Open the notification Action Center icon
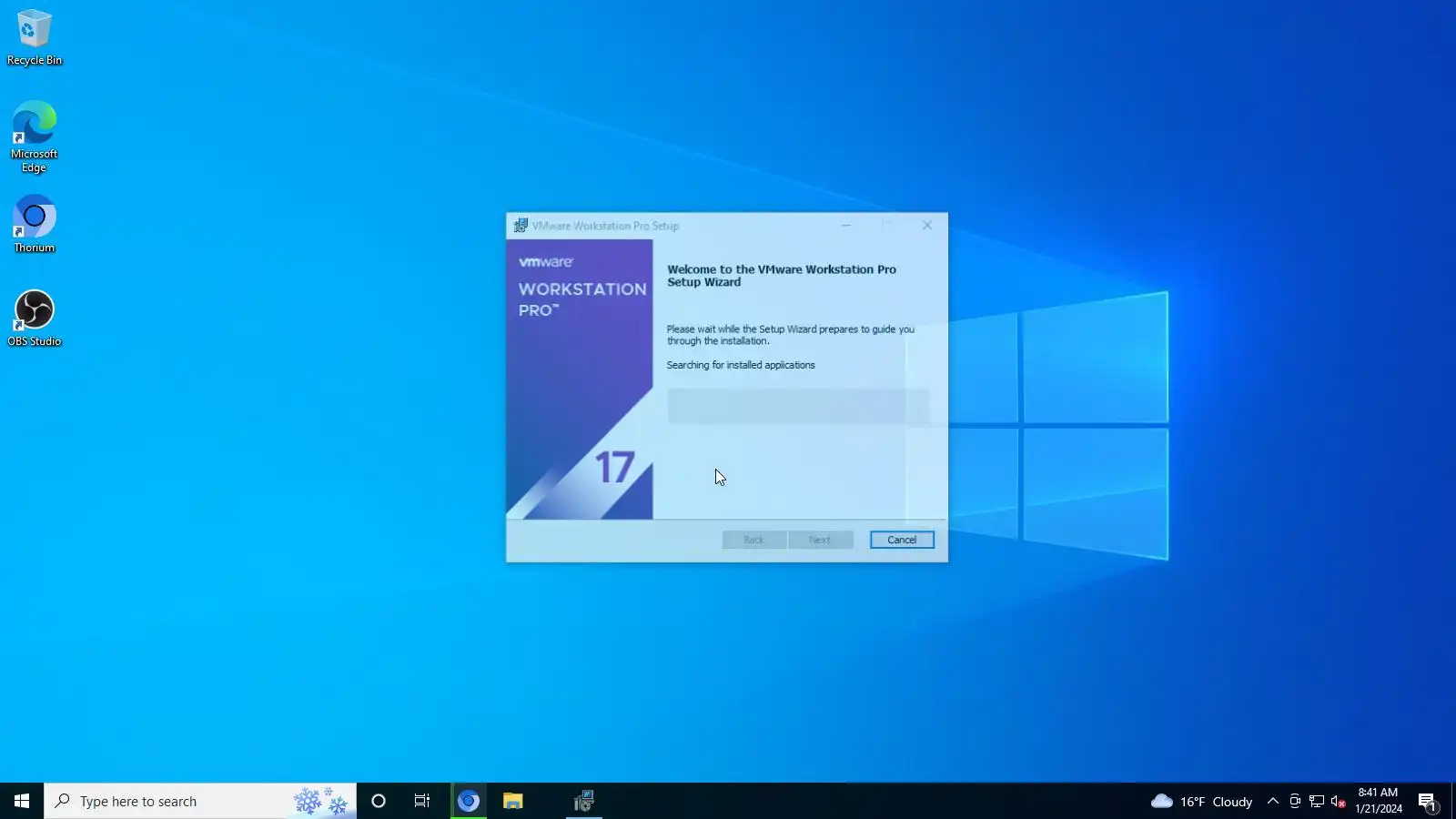The image size is (1456, 819). [1428, 802]
